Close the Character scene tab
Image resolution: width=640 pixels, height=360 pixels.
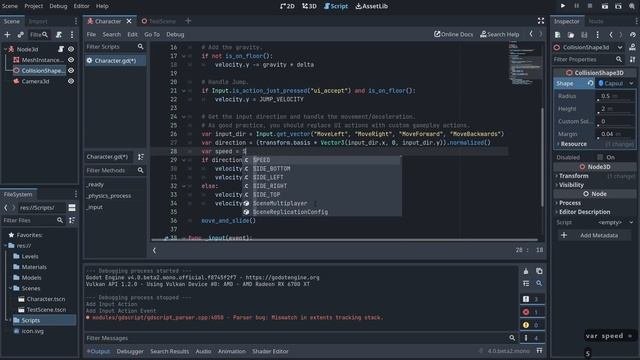[x=129, y=21]
